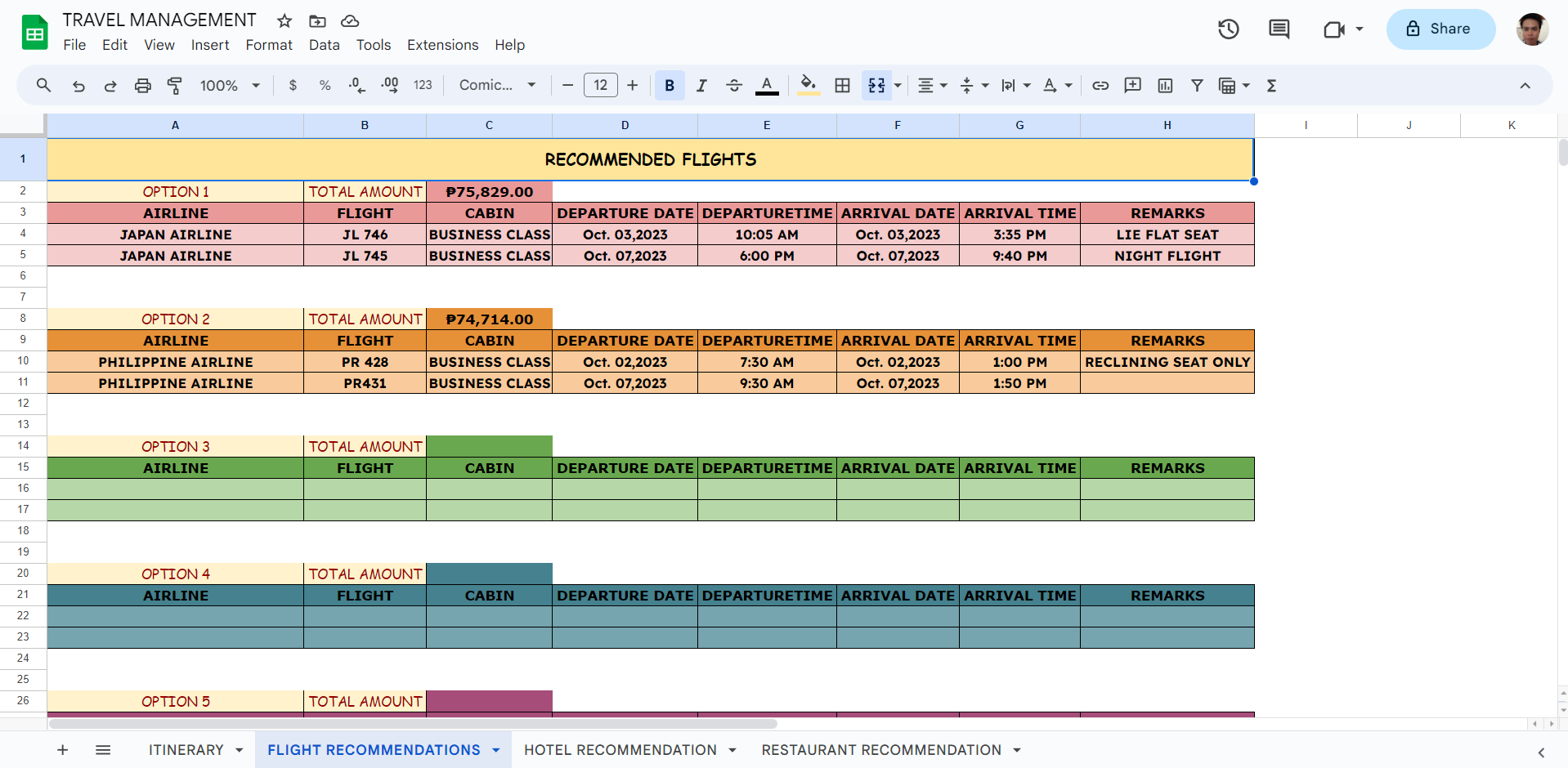Screen dimensions: 1568x768
Task: View cloud save status icon
Action: point(350,20)
